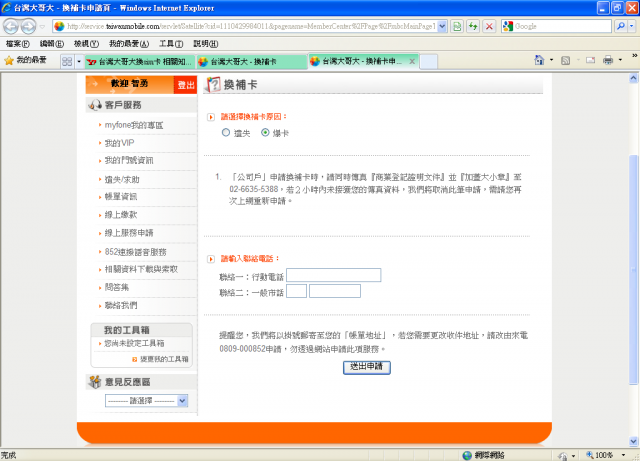Image resolution: width=640 pixels, height=461 pixels.
Task: Click the globe 網際網路 zone icon in status bar
Action: click(467, 455)
